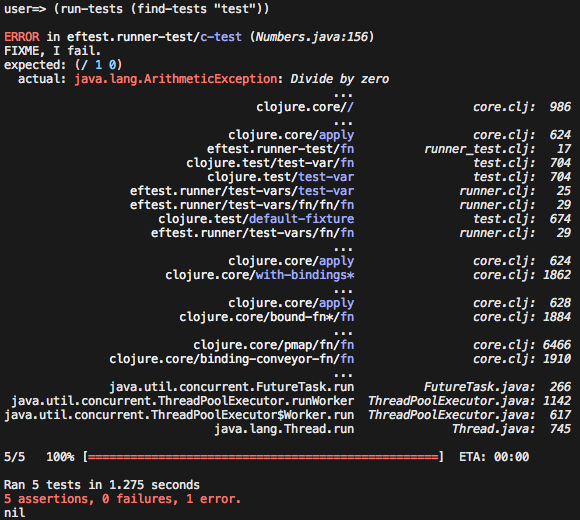
Task: Click the red progress bar
Action: [x=263, y=457]
